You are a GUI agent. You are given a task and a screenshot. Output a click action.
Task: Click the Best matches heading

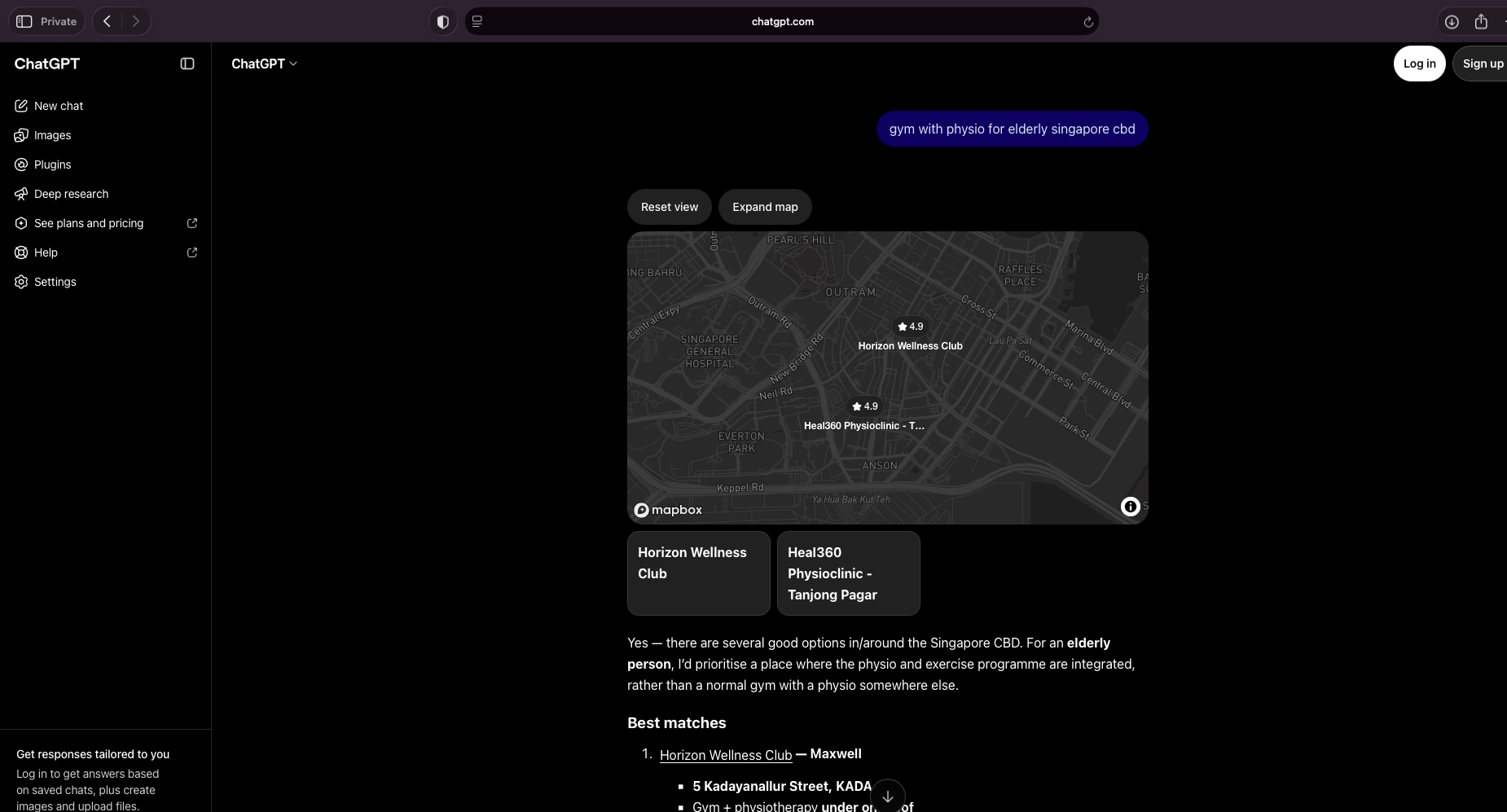pyautogui.click(x=676, y=723)
